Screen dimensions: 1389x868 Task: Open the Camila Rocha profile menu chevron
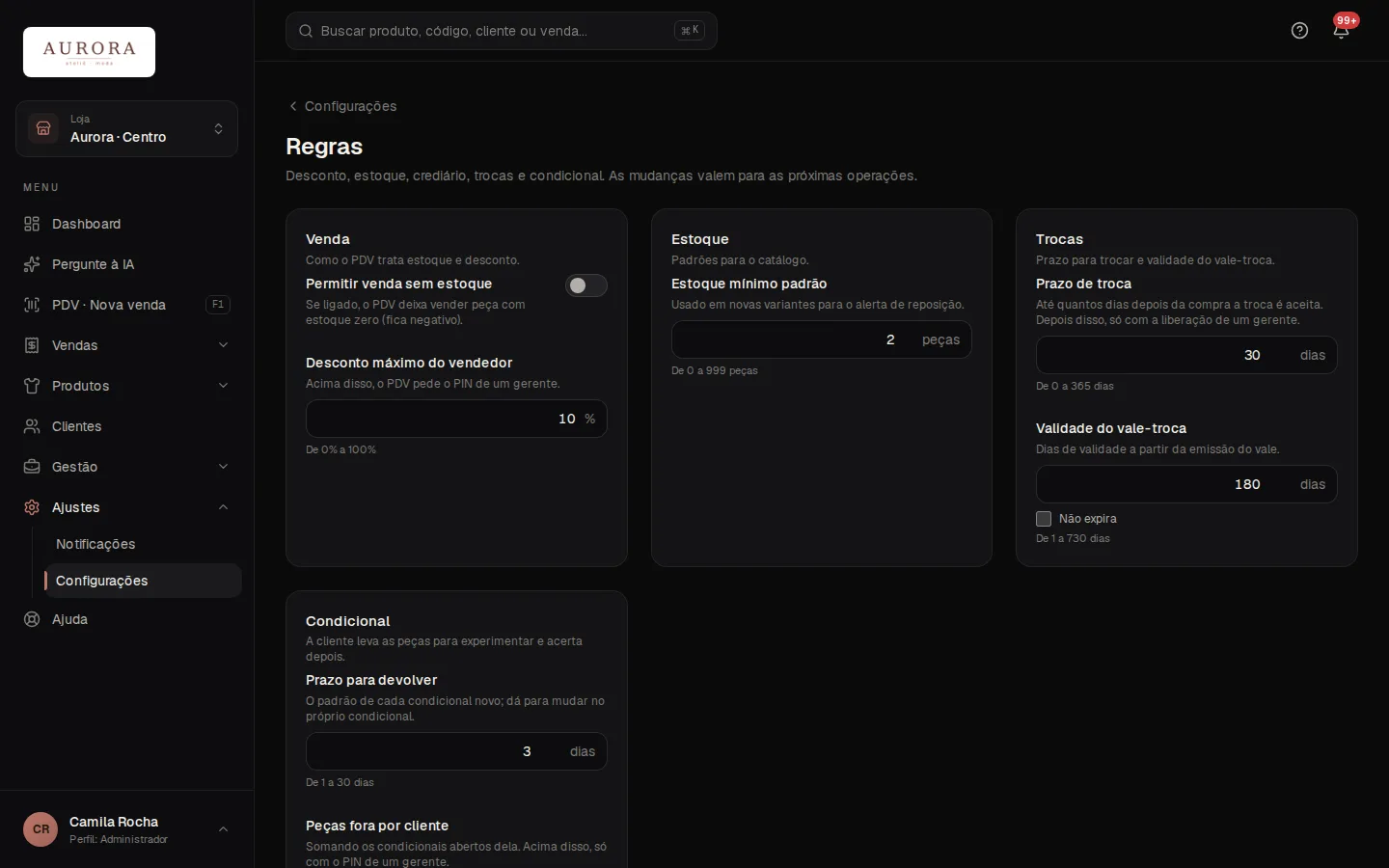point(223,829)
